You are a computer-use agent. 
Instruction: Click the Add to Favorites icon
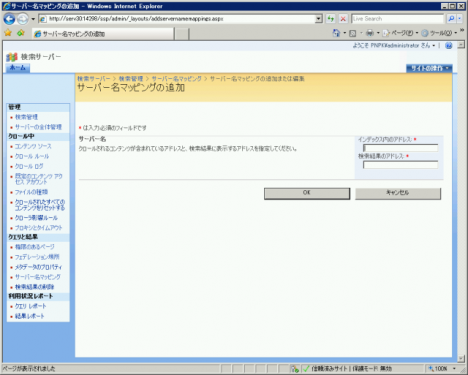pyautogui.click(x=21, y=33)
